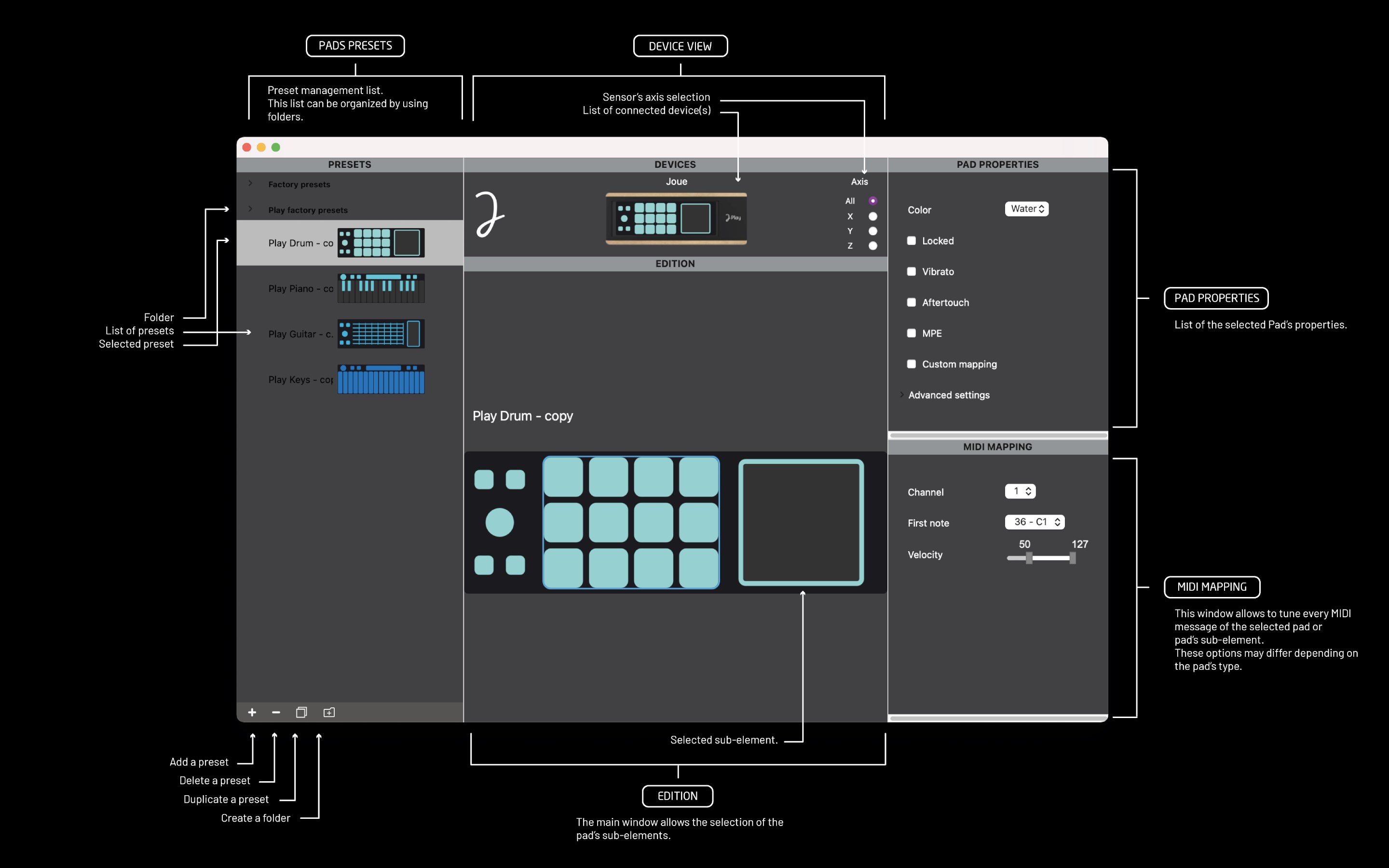The width and height of the screenshot is (1389, 868).
Task: Click the Joue logo icon
Action: point(490,215)
